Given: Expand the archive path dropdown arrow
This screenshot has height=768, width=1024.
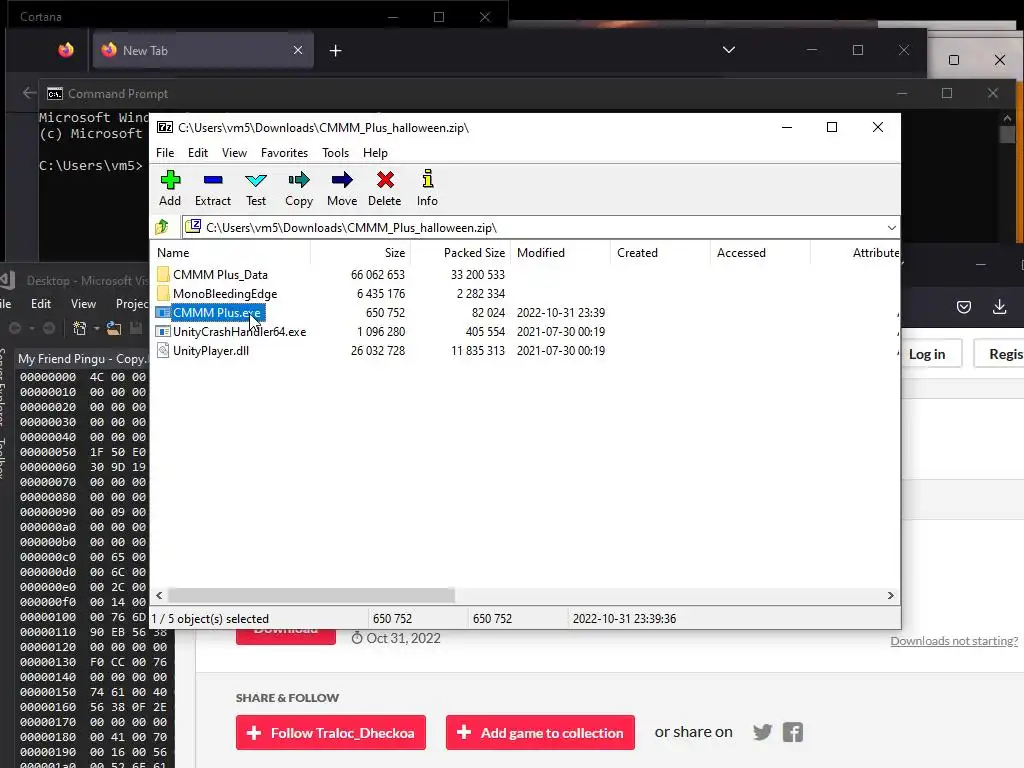Looking at the screenshot, I should click(891, 227).
